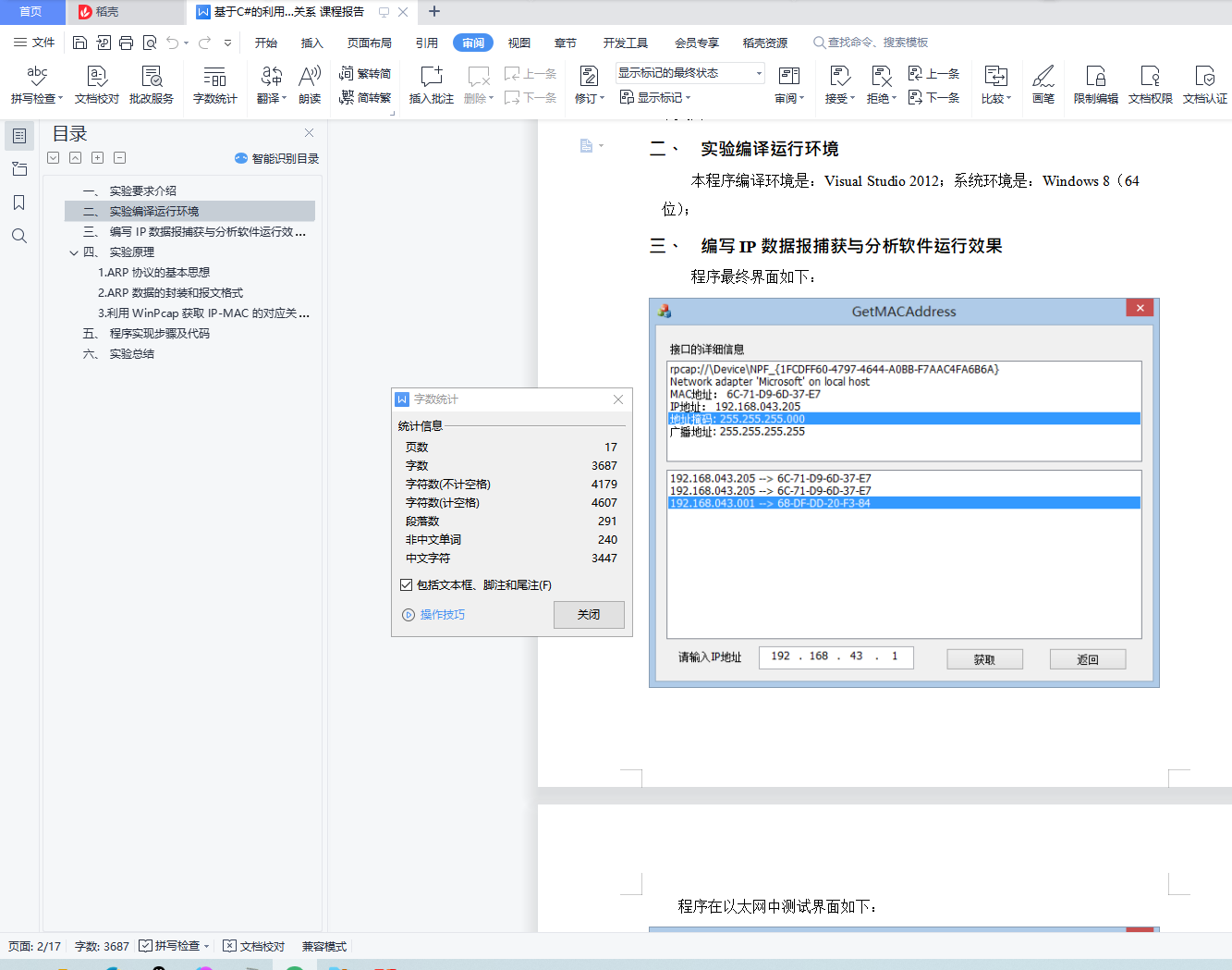Image resolution: width=1232 pixels, height=970 pixels.
Task: Open the search pane from the left sidebar
Action: click(x=19, y=236)
